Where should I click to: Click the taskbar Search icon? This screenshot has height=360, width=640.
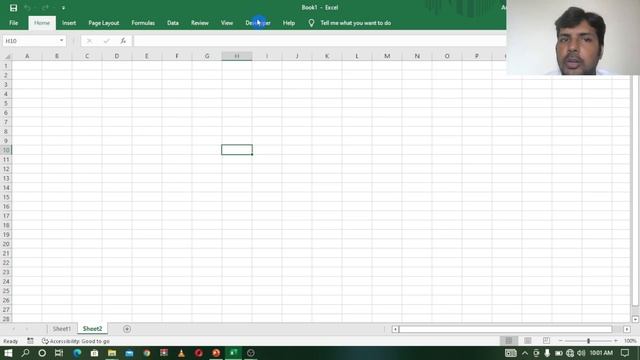[x=25, y=353]
